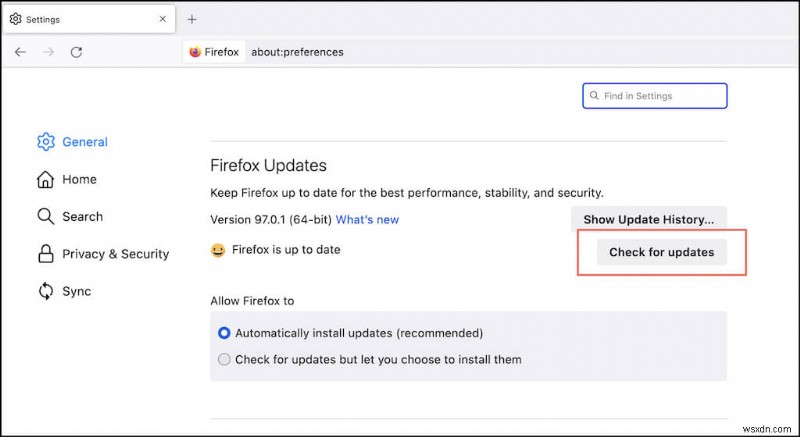Click the Search magnifier icon in sidebar

[x=45, y=216]
